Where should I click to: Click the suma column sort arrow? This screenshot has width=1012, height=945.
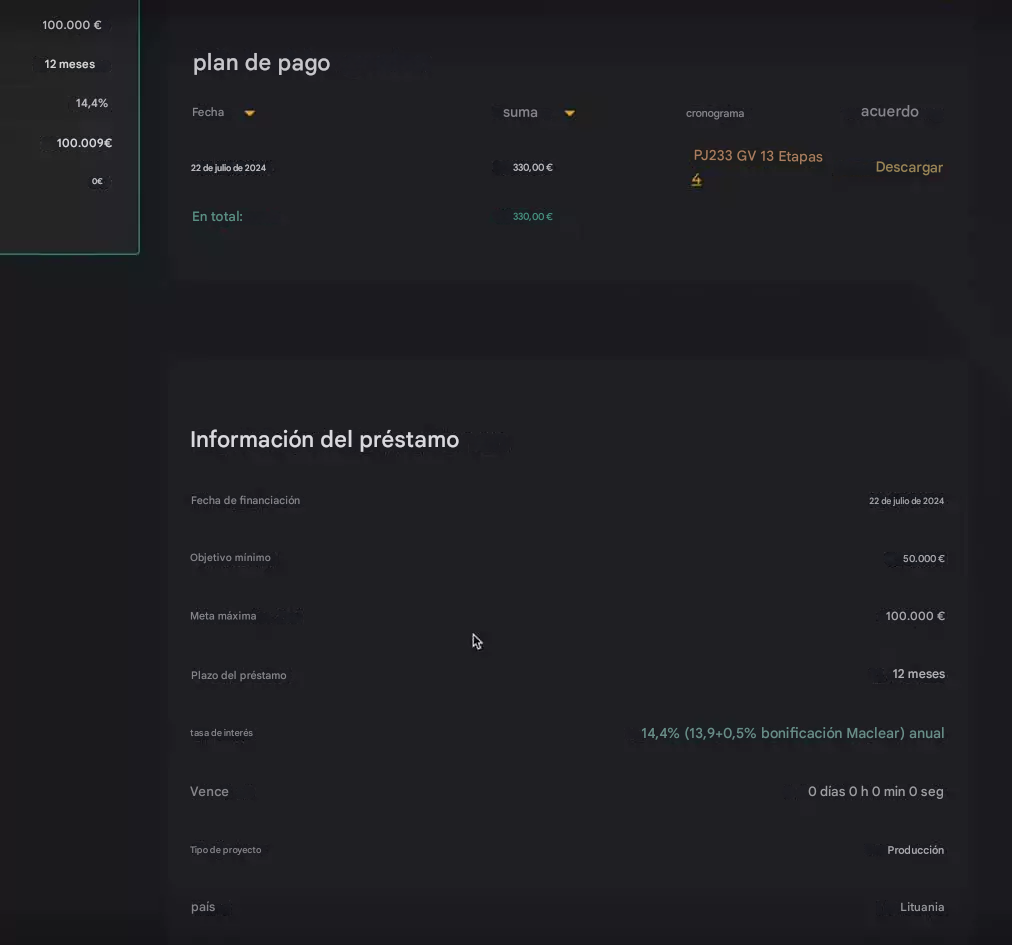click(569, 113)
